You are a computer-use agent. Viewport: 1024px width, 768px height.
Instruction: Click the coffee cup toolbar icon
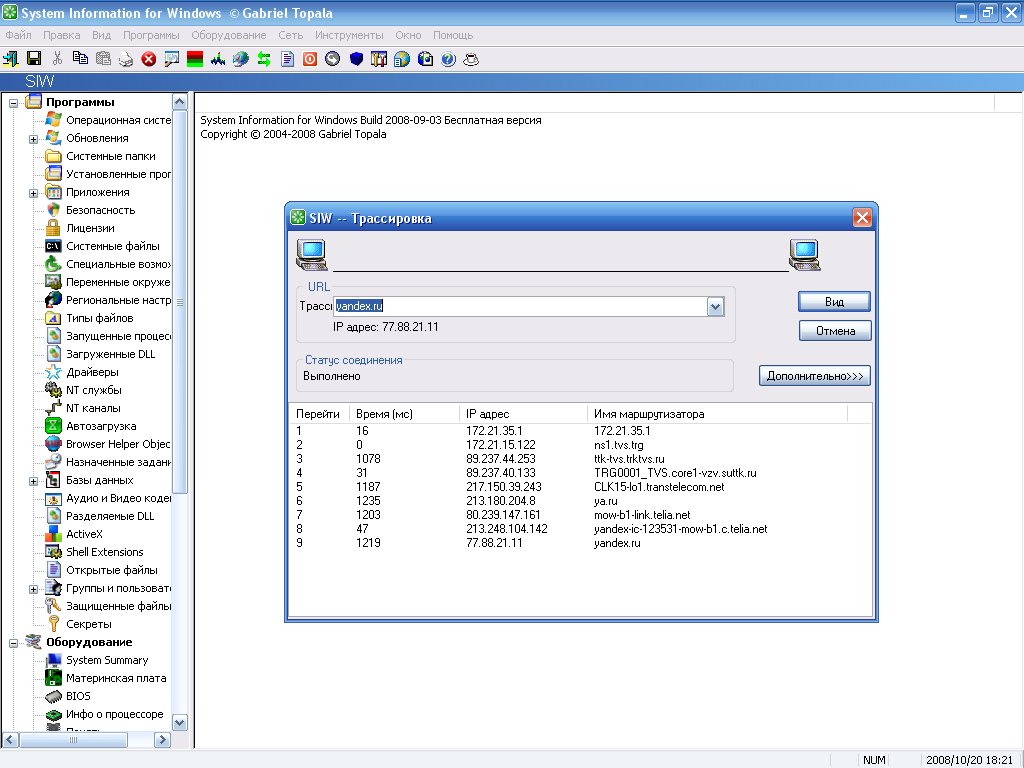coord(471,59)
